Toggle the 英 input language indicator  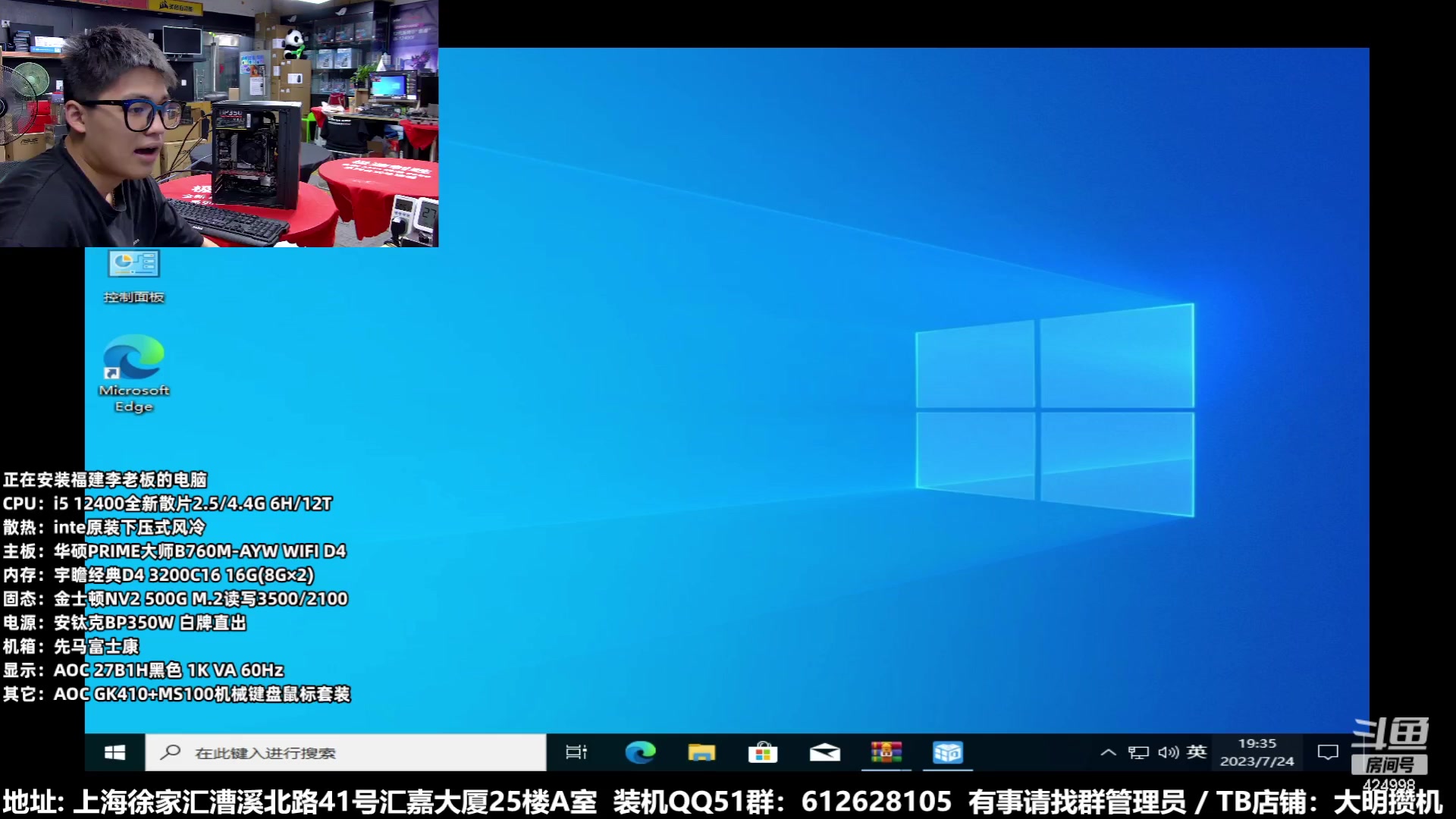1197,752
